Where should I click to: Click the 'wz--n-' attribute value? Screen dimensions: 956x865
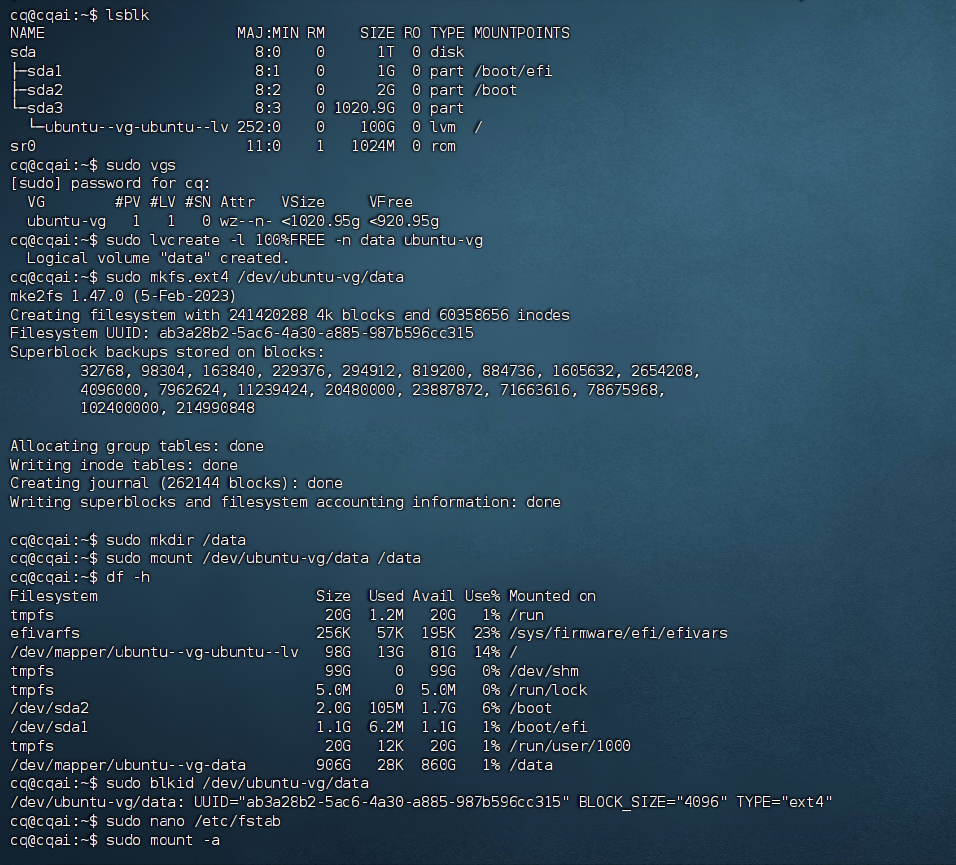pyautogui.click(x=246, y=221)
